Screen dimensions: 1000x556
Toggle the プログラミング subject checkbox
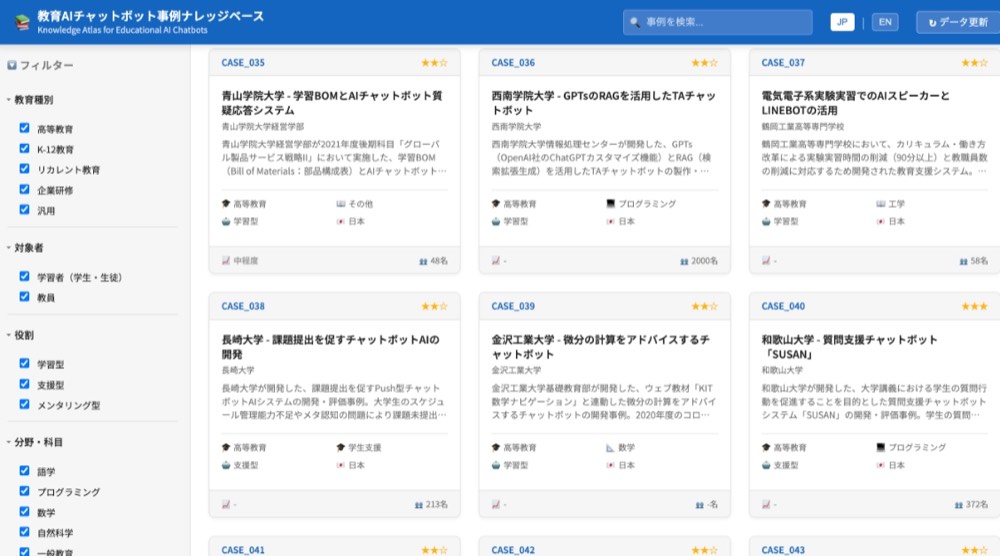click(x=24, y=491)
